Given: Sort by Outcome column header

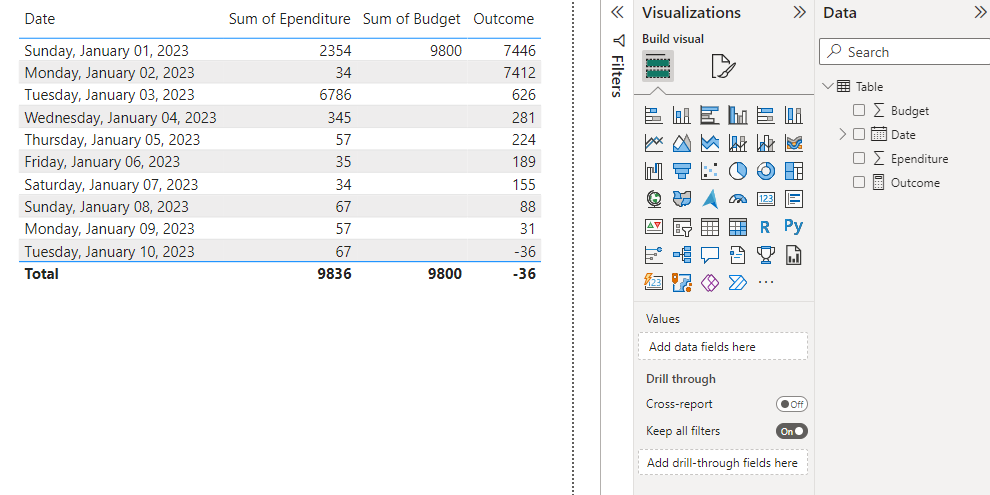Looking at the screenshot, I should [503, 19].
